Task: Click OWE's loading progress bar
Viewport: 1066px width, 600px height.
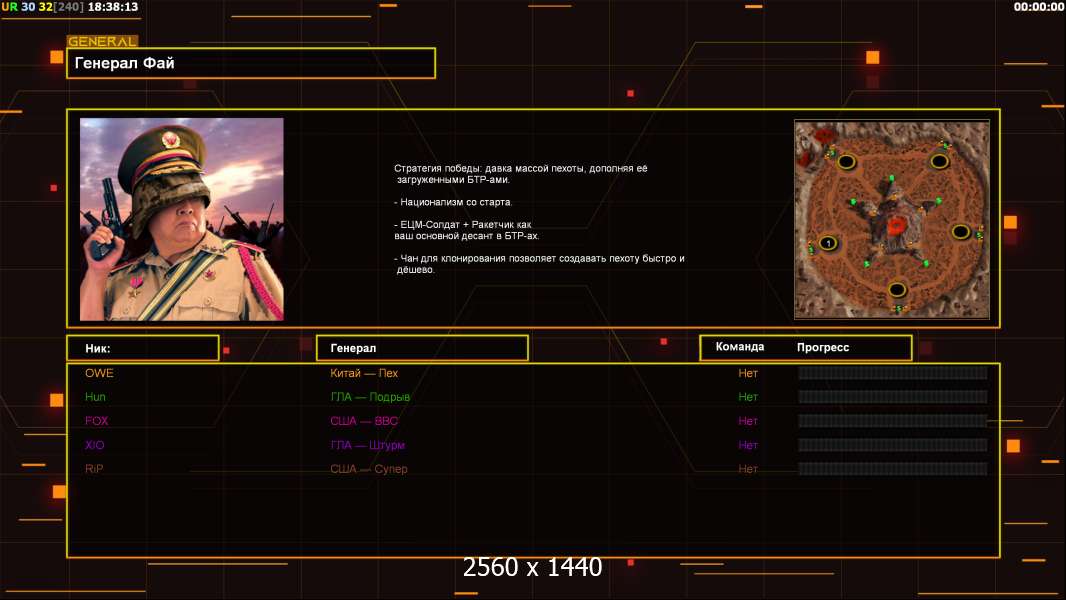Action: pos(892,373)
